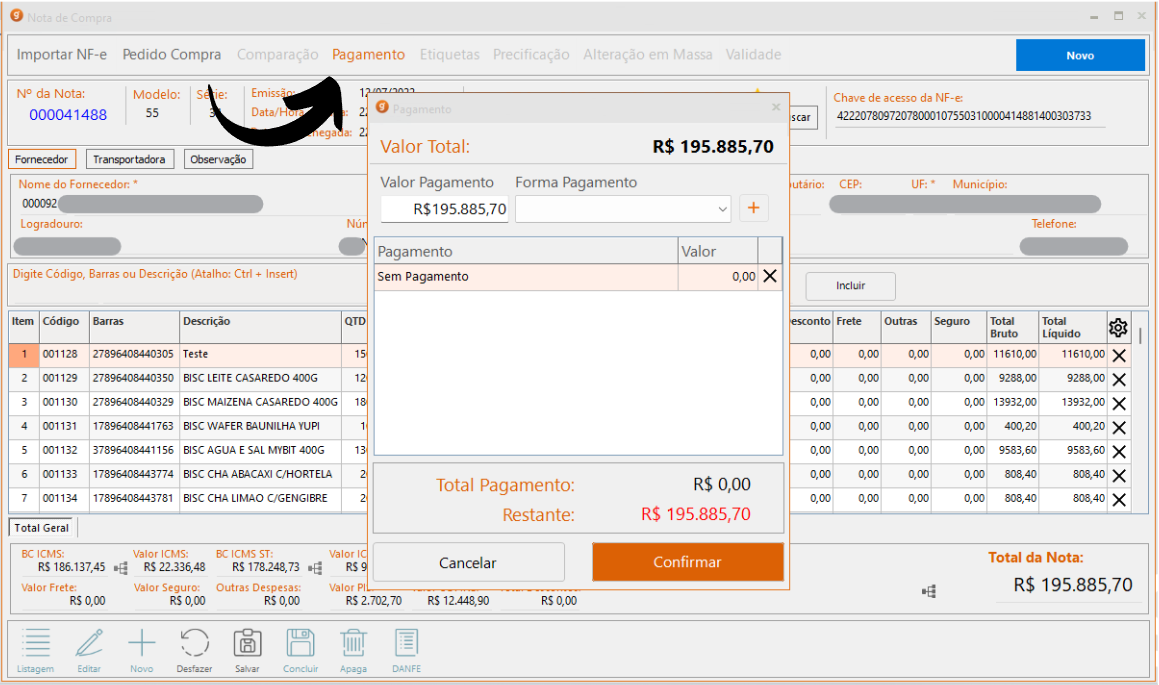
Task: Open the grid column settings gear
Action: click(1118, 328)
